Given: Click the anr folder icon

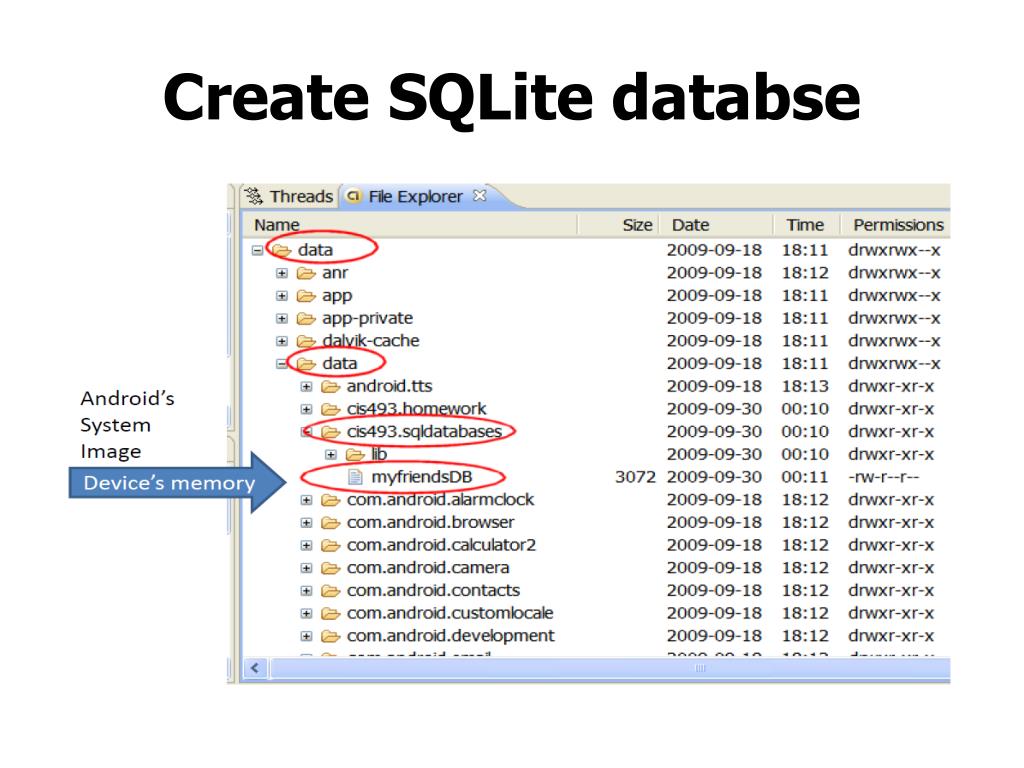Looking at the screenshot, I should (306, 273).
